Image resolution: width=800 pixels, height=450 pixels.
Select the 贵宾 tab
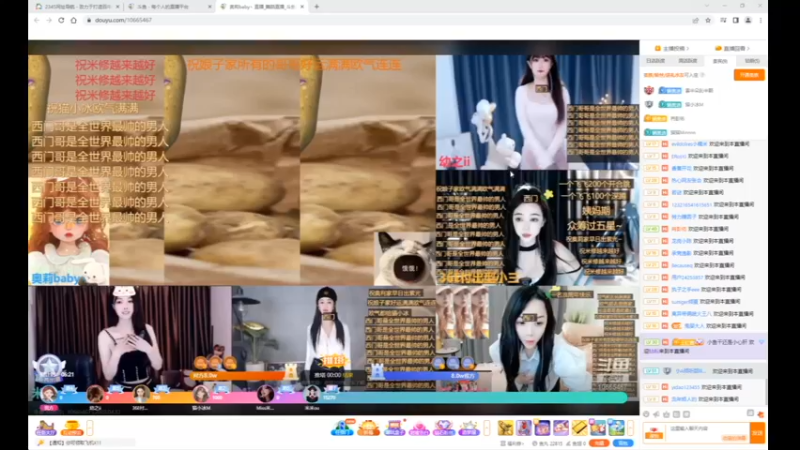(720, 61)
